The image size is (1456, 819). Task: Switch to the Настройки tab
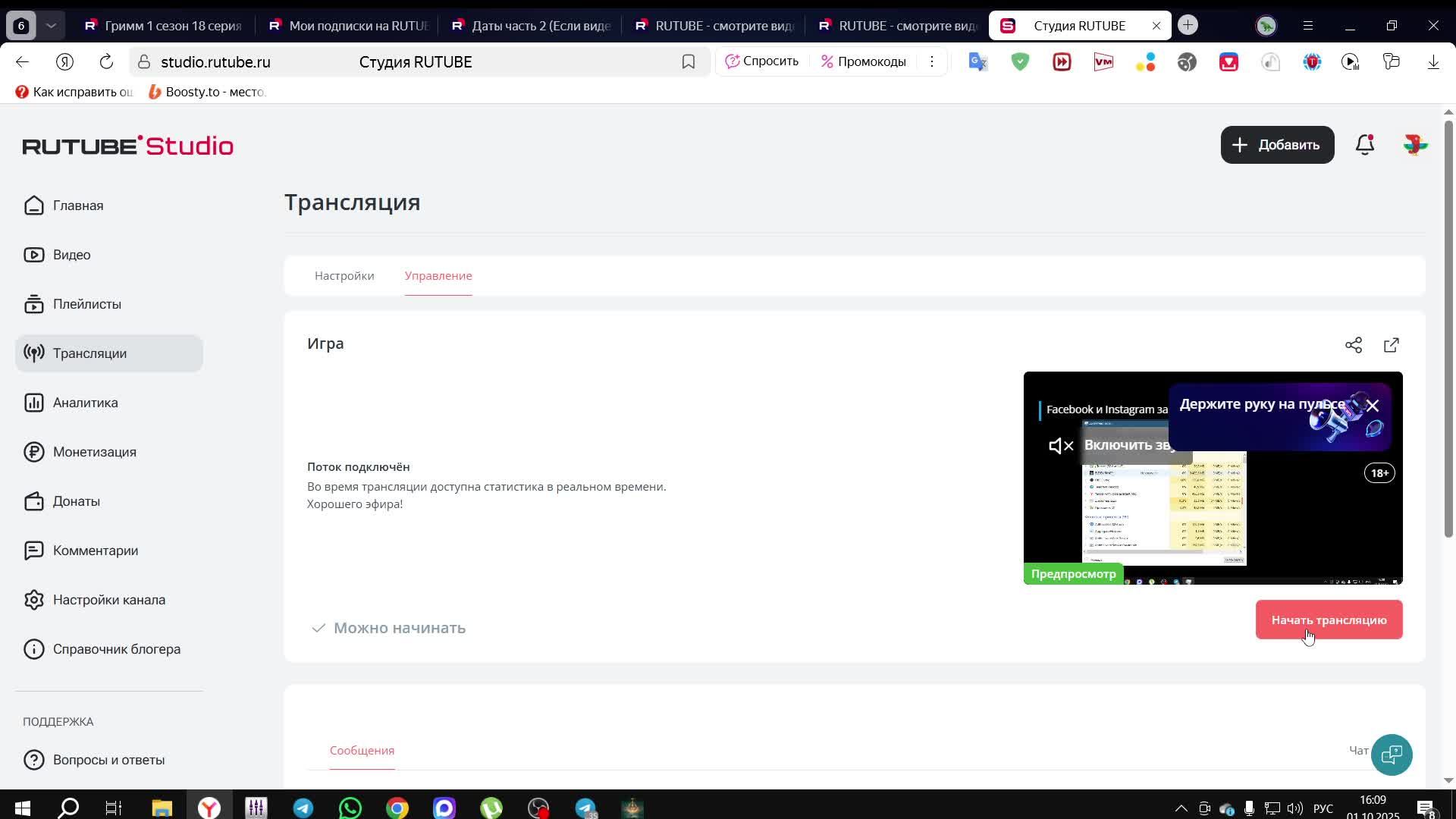click(x=344, y=276)
